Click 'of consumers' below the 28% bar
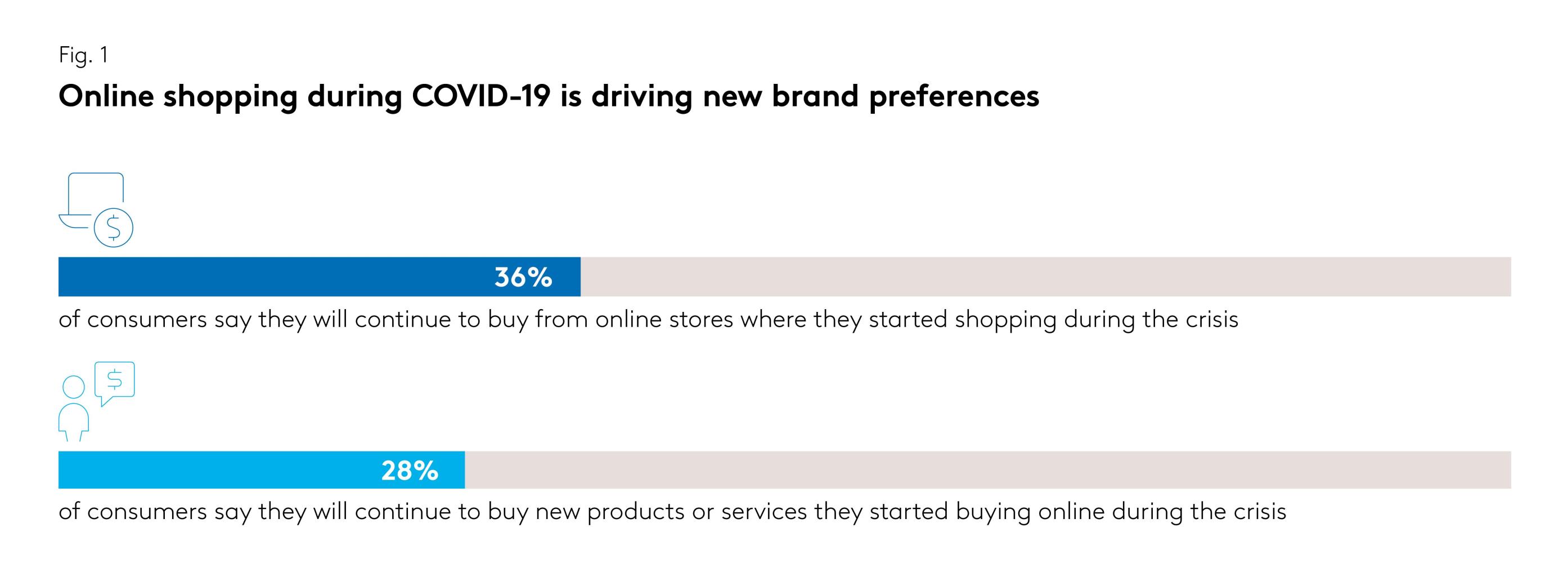The image size is (1568, 563). [133, 512]
